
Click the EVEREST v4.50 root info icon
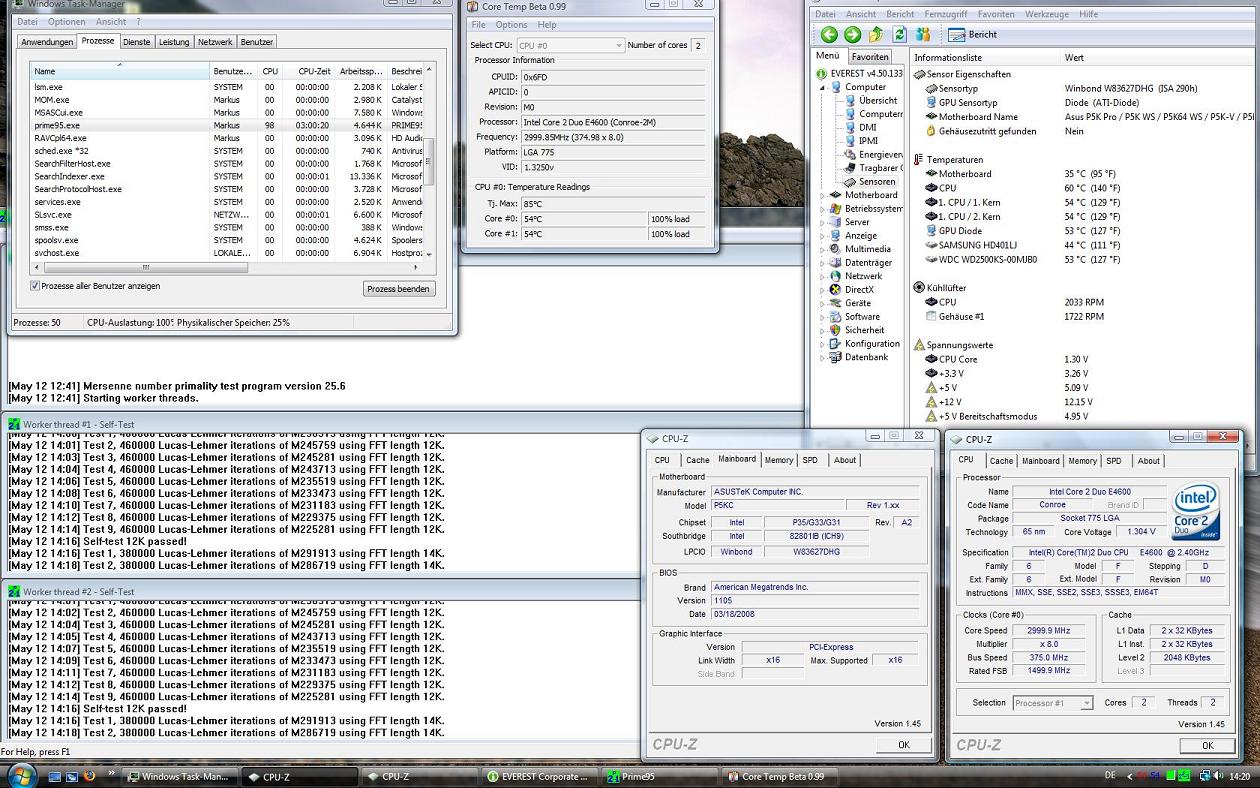[x=822, y=74]
